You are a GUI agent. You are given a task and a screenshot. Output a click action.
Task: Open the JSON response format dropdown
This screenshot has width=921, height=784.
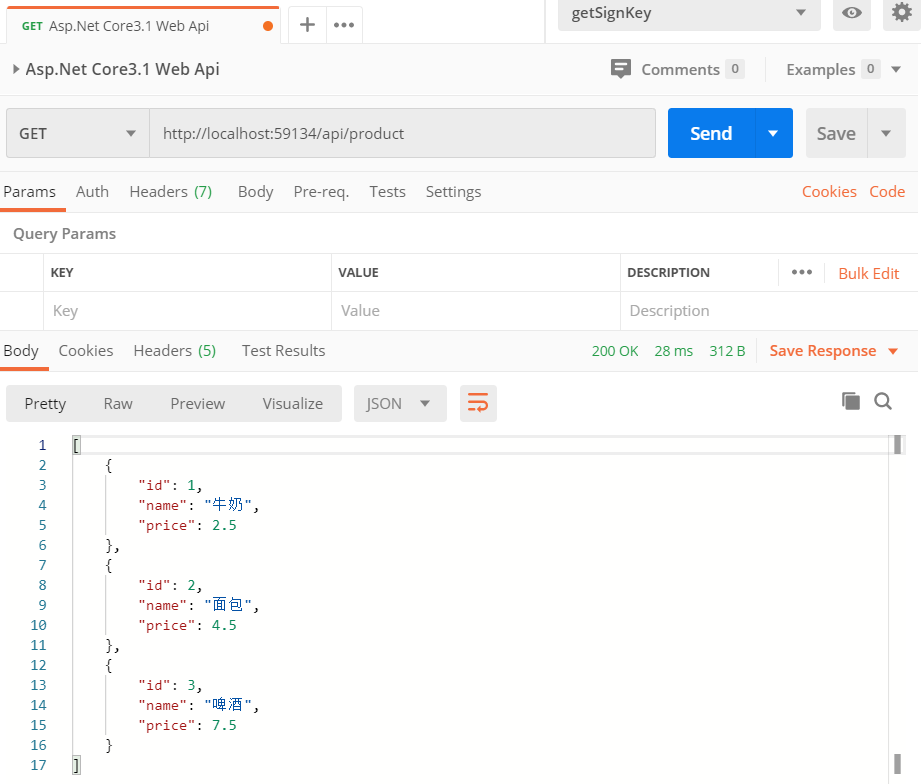(399, 403)
